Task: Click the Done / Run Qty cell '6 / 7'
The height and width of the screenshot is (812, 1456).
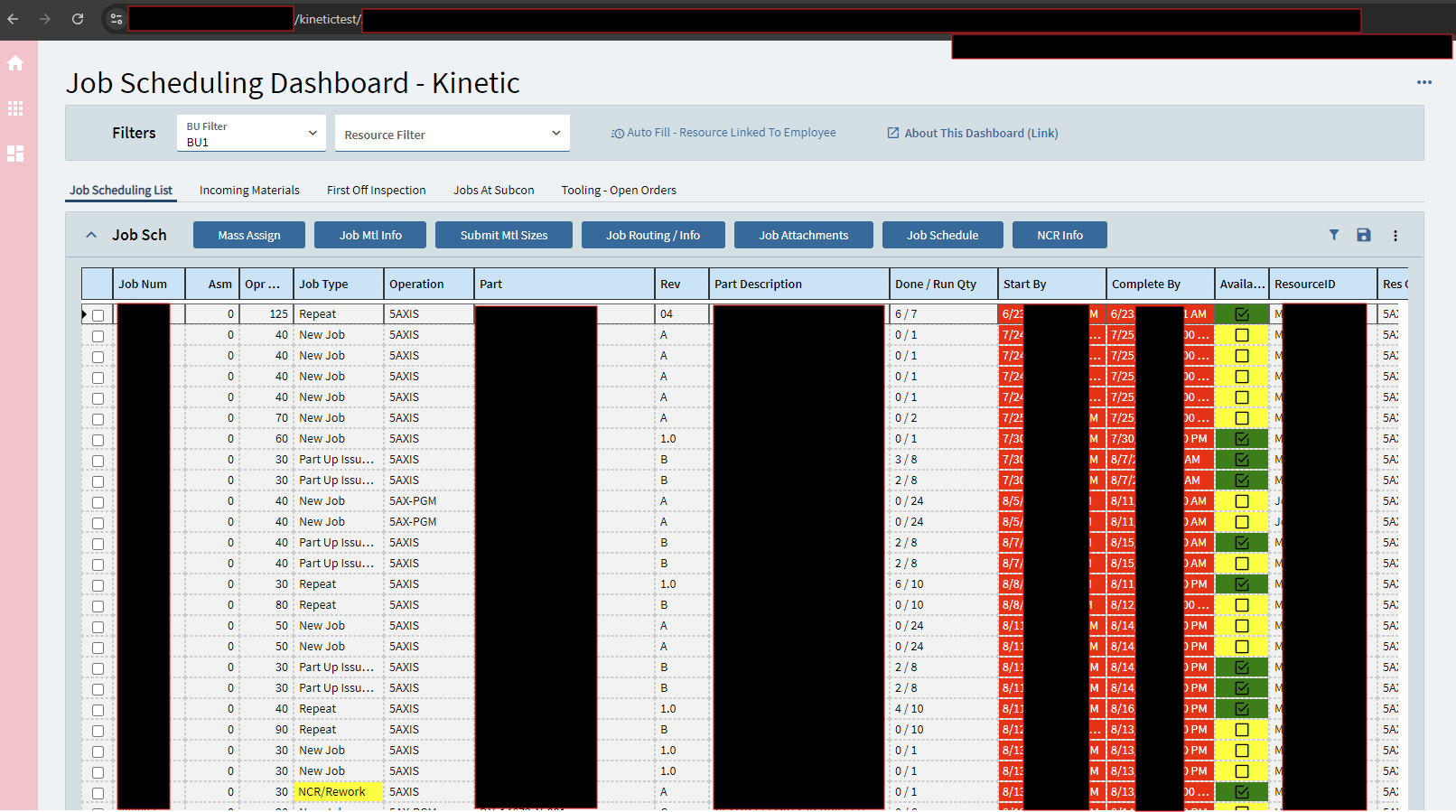Action: [944, 314]
